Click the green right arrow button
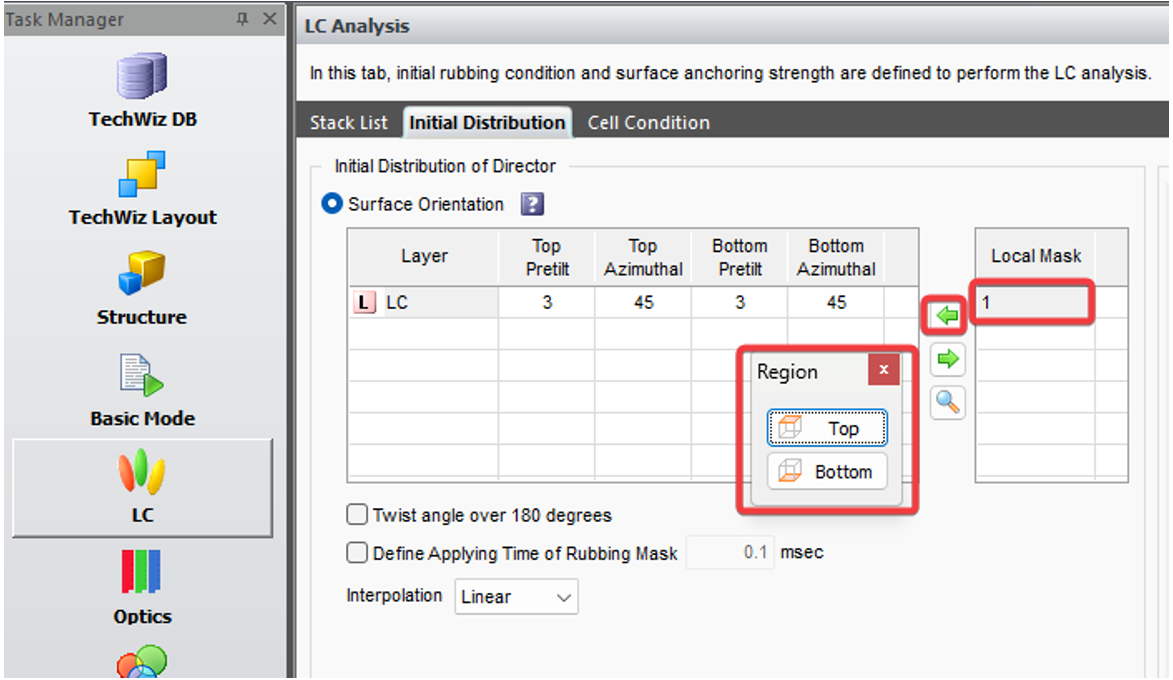1173x680 pixels. click(x=947, y=359)
